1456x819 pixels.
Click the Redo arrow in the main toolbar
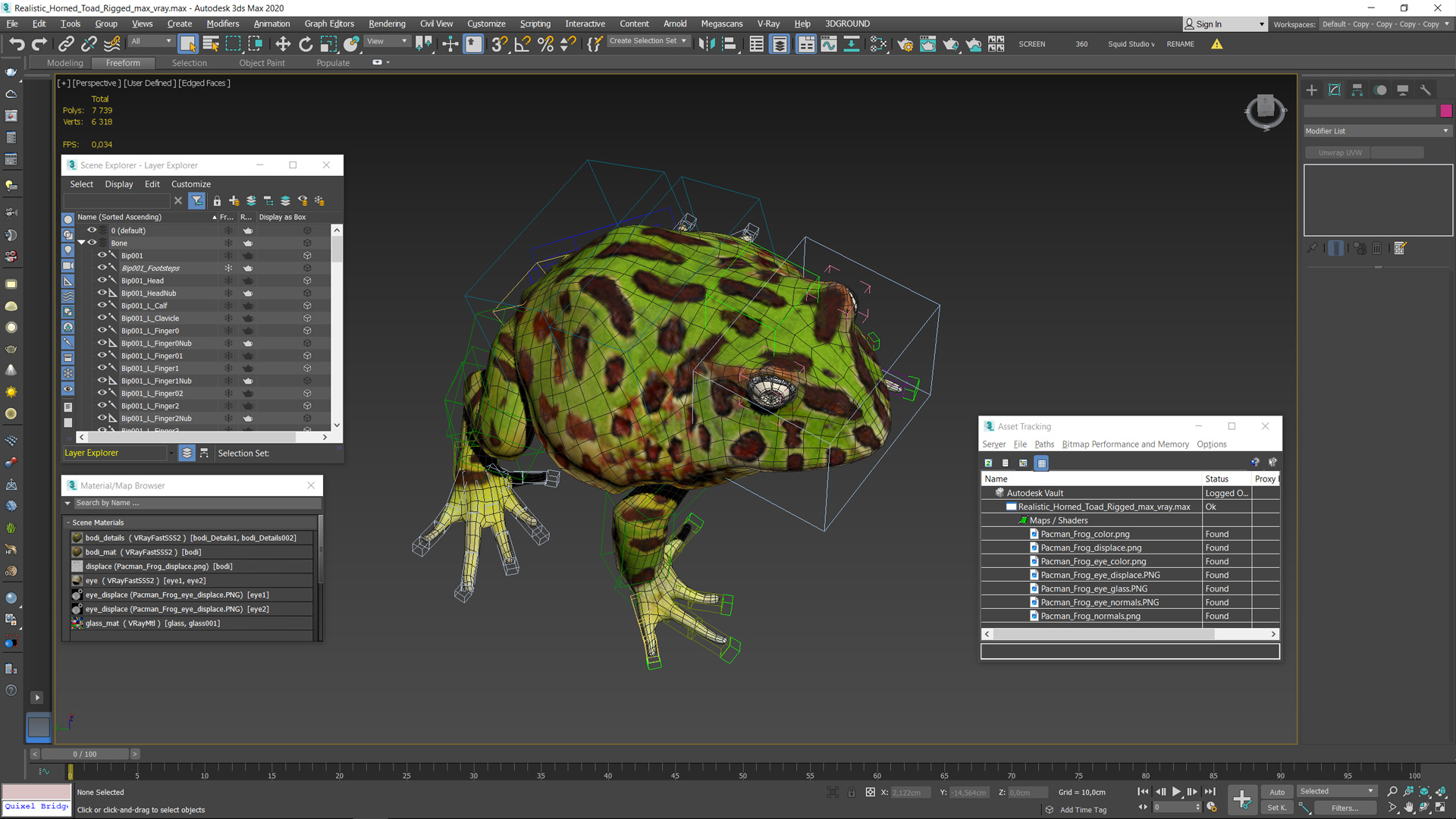39,44
